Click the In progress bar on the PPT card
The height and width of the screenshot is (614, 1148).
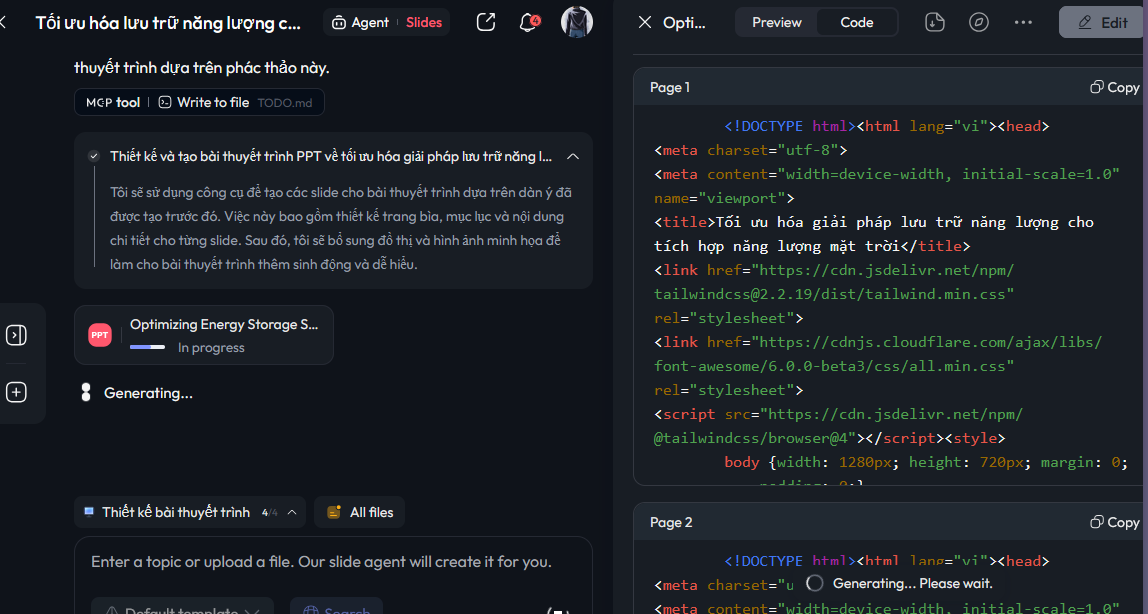tap(147, 347)
